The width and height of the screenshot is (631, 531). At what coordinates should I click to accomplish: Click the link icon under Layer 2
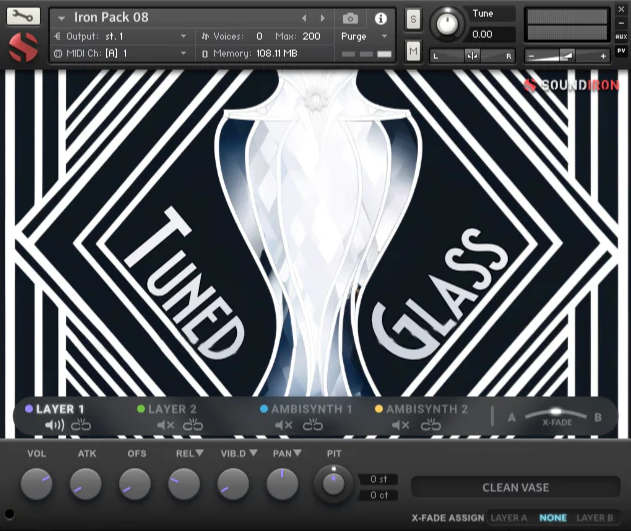(193, 425)
